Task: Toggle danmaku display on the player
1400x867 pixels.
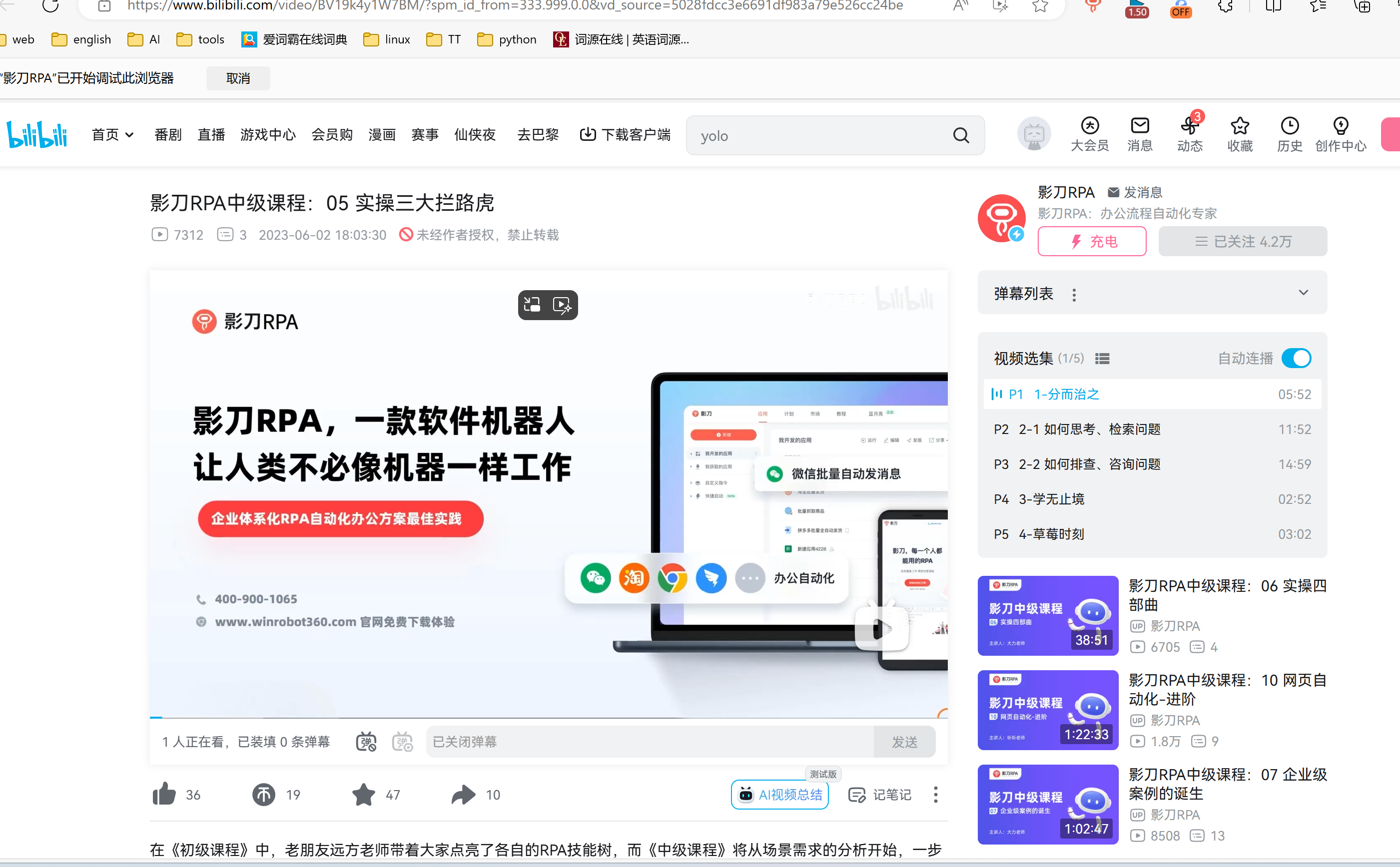Action: pyautogui.click(x=366, y=742)
